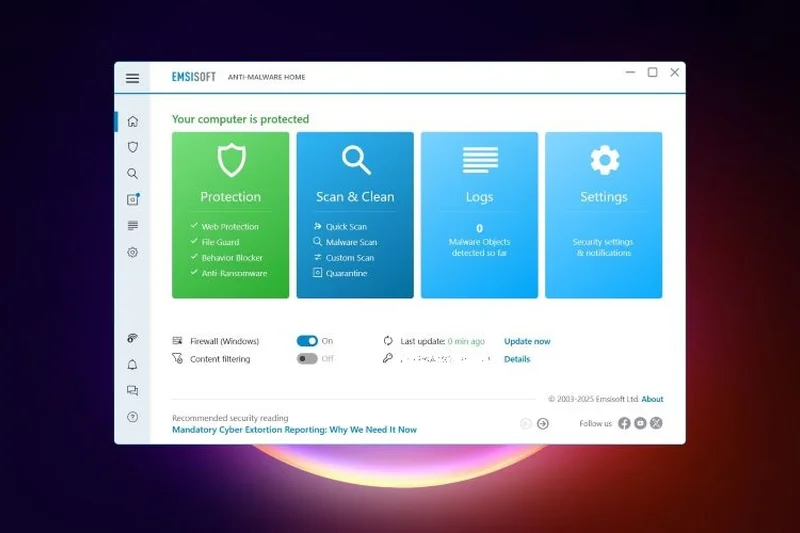
Task: Click the 'Last update: 0 min ago' text
Action: [x=442, y=341]
